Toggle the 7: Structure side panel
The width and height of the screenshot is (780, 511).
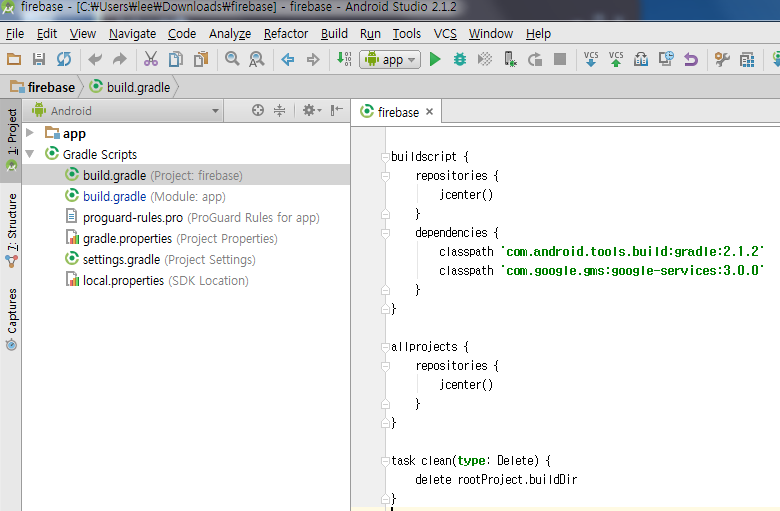[11, 230]
